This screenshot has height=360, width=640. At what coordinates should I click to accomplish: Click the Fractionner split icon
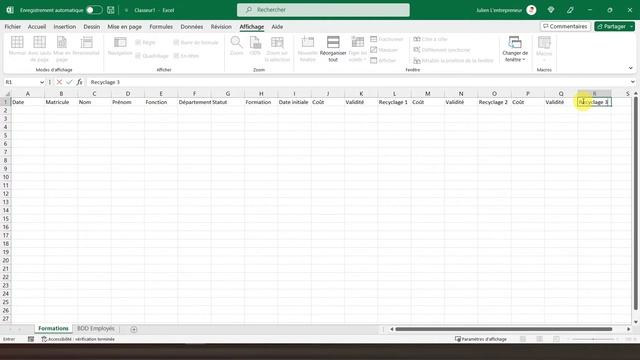pos(373,39)
